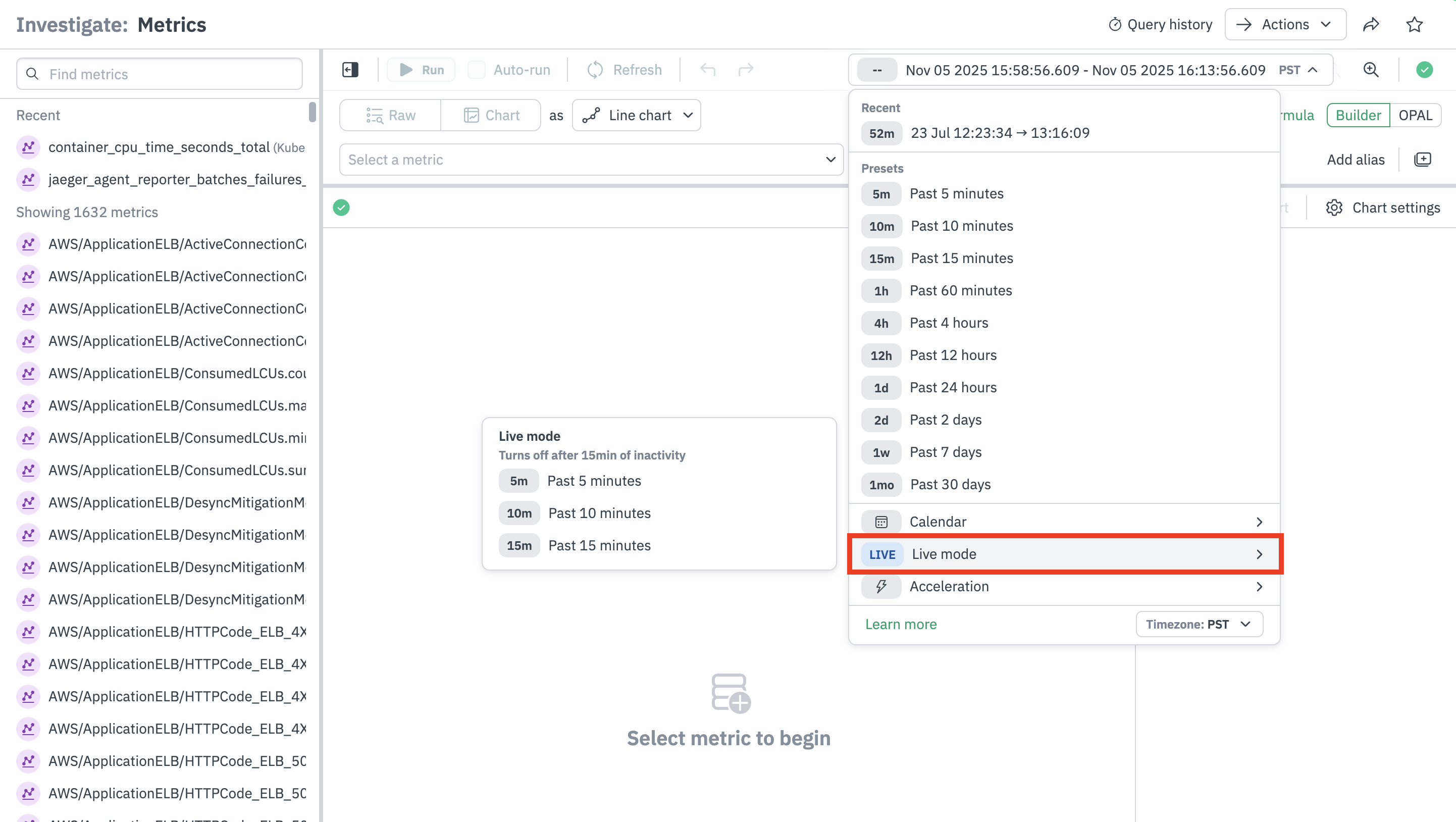This screenshot has height=822, width=1456.
Task: Click the share arrow icon
Action: 1371,24
